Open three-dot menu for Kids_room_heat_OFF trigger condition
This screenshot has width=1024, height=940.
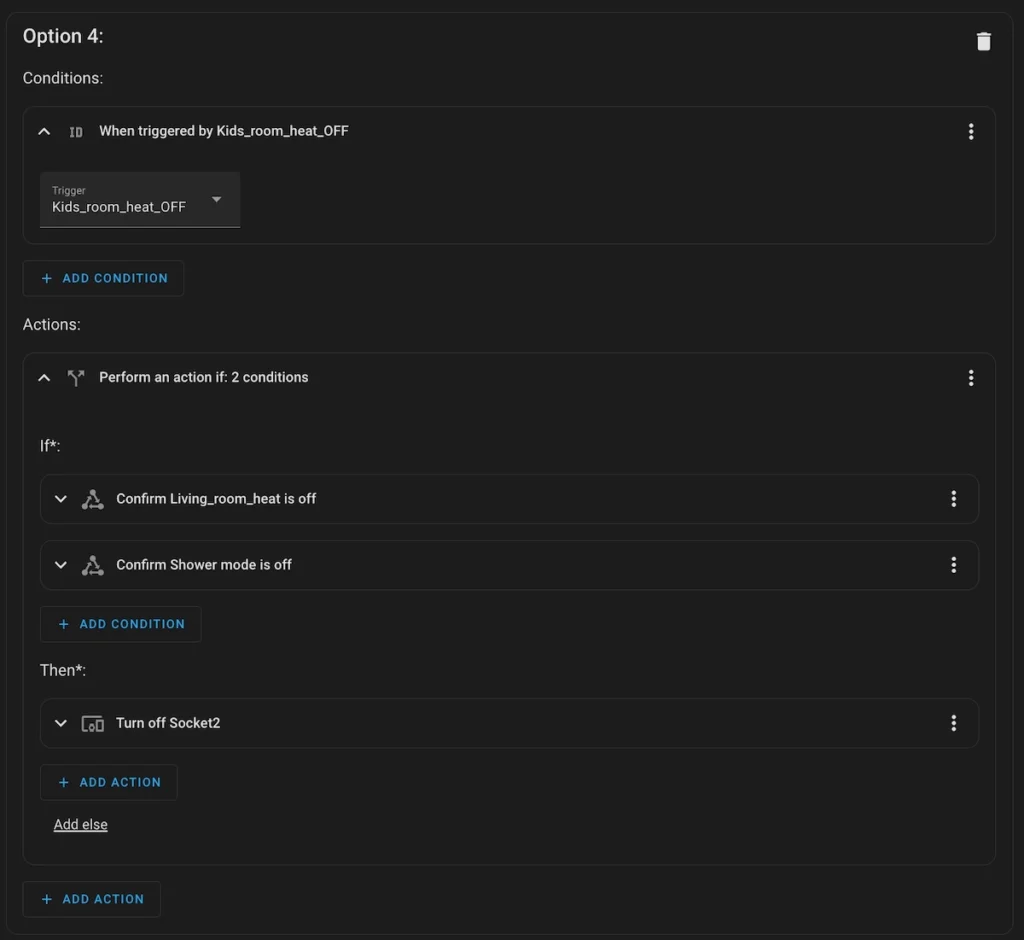click(970, 131)
